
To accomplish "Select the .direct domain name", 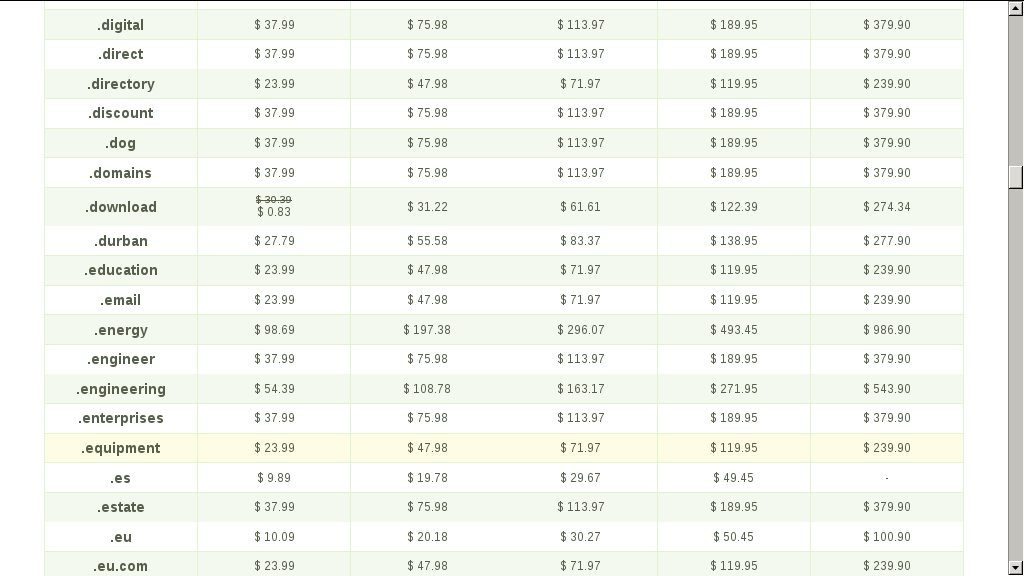I will point(121,54).
